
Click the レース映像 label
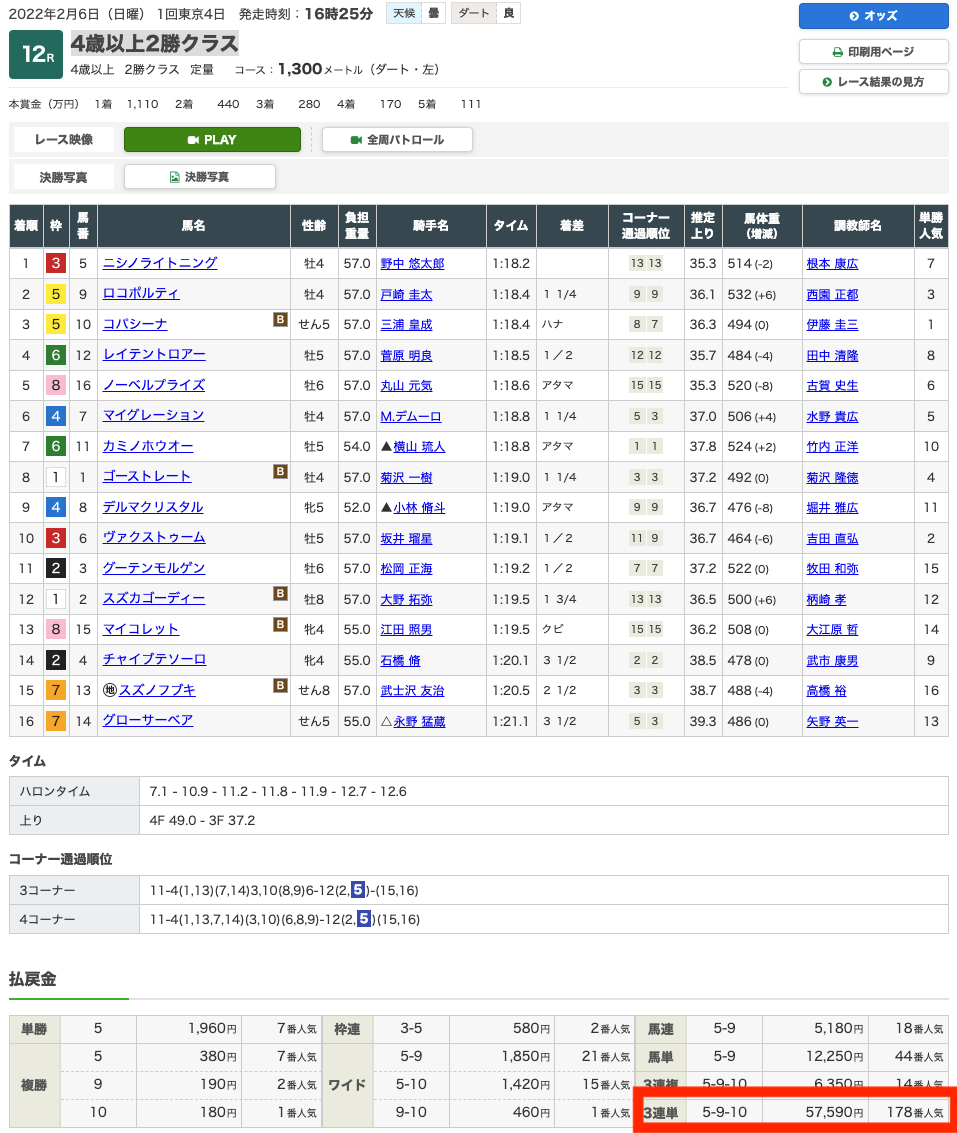pyautogui.click(x=64, y=139)
